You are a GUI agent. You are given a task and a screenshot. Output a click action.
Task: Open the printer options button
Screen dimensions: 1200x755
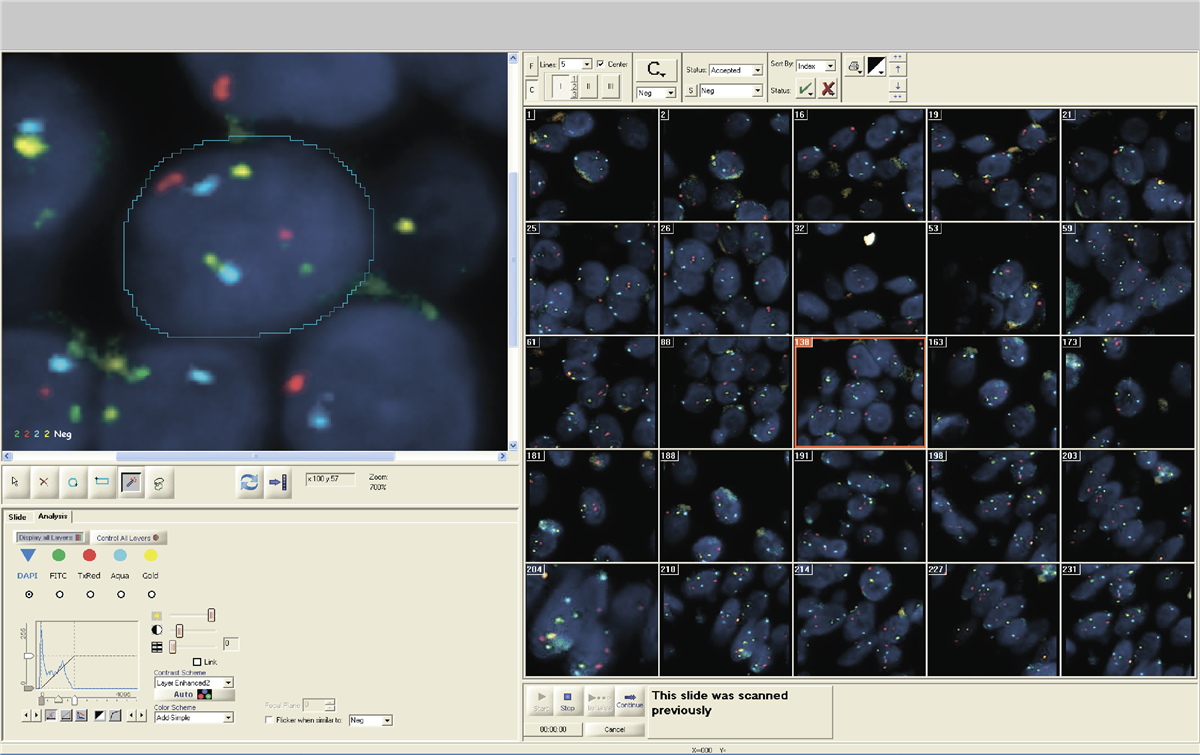tap(854, 67)
